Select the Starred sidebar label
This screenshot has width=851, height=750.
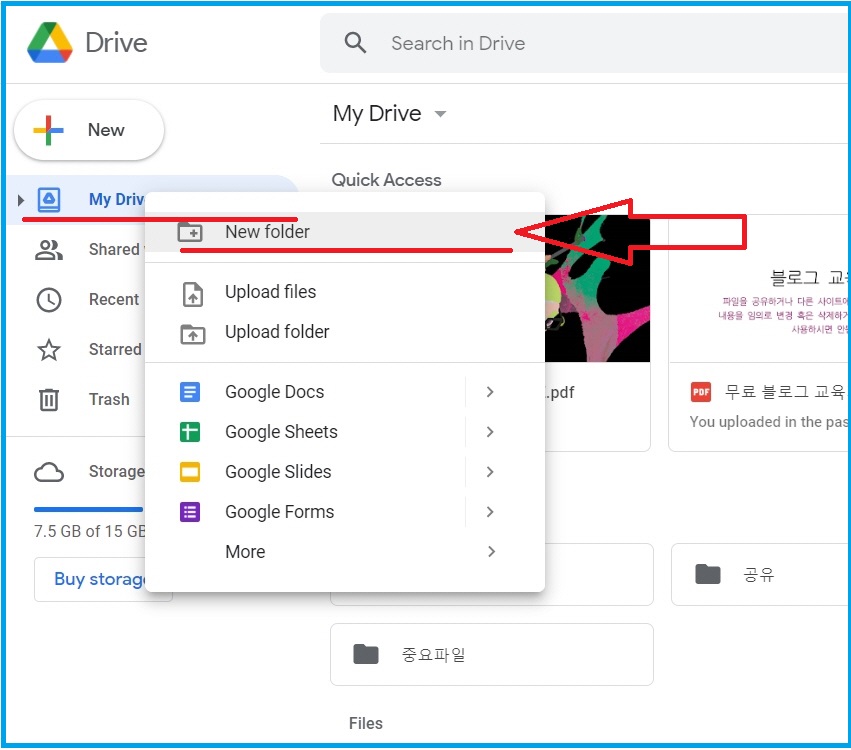[x=115, y=349]
